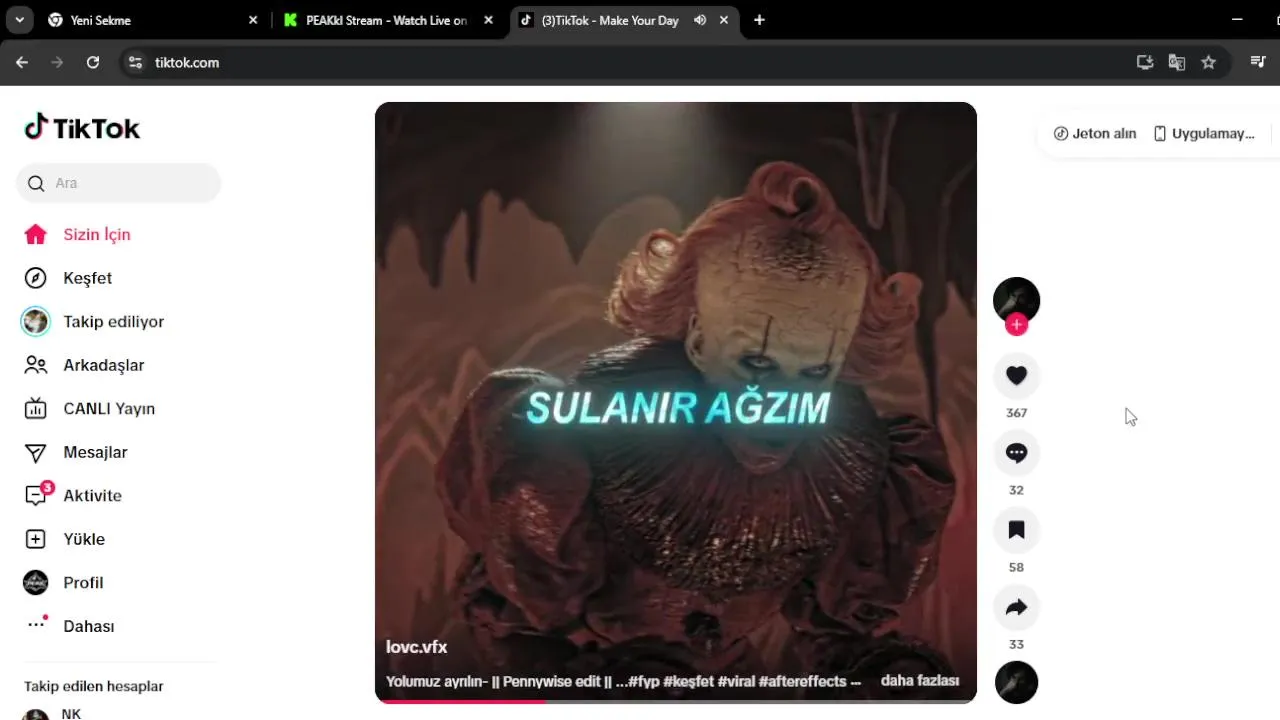Open Arkadaşlar friends page

[x=84, y=365]
